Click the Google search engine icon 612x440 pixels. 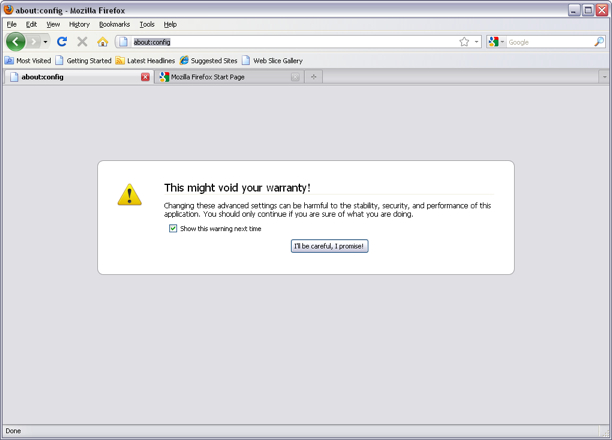[x=493, y=42]
